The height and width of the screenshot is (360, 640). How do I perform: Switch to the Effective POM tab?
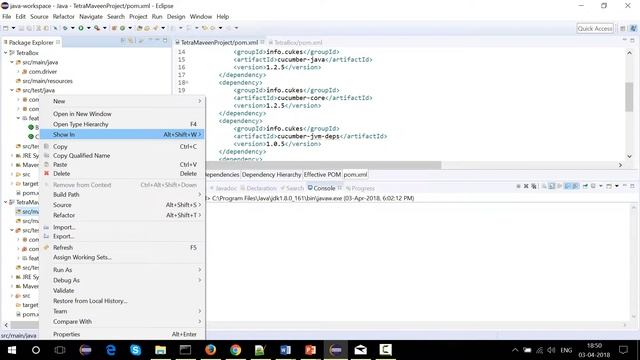[322, 175]
